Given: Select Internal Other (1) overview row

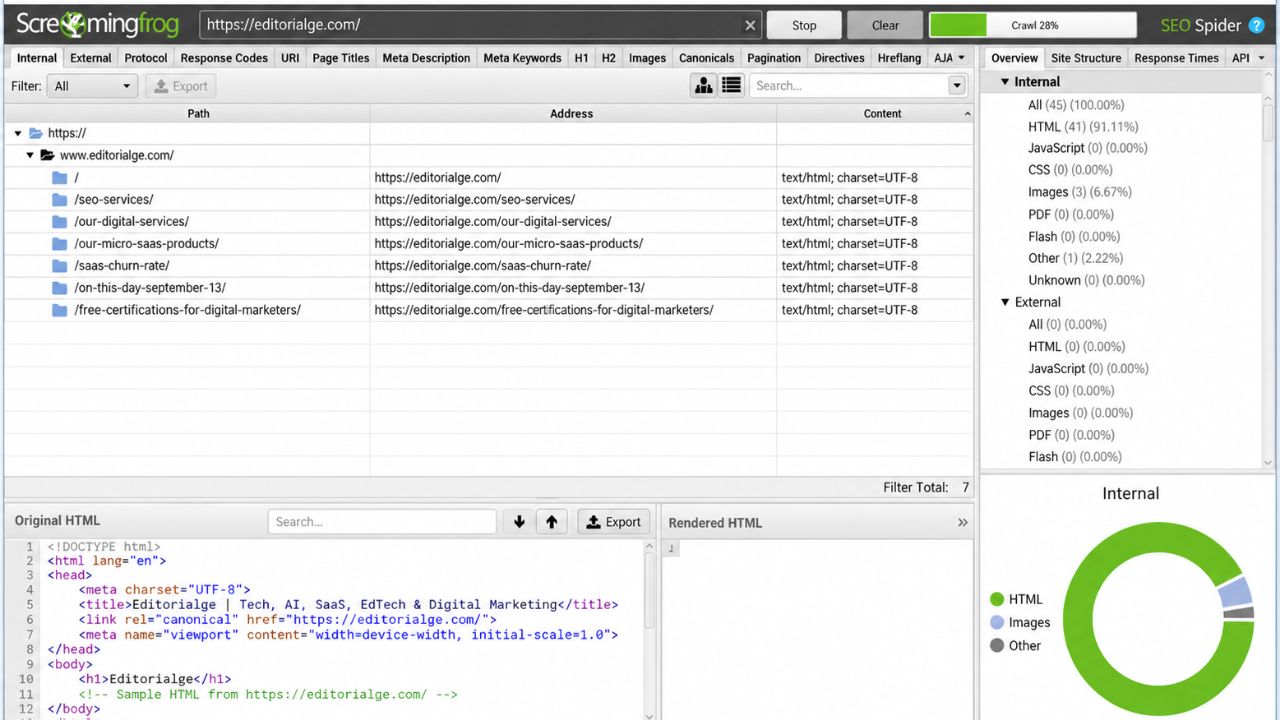Looking at the screenshot, I should pos(1077,258).
